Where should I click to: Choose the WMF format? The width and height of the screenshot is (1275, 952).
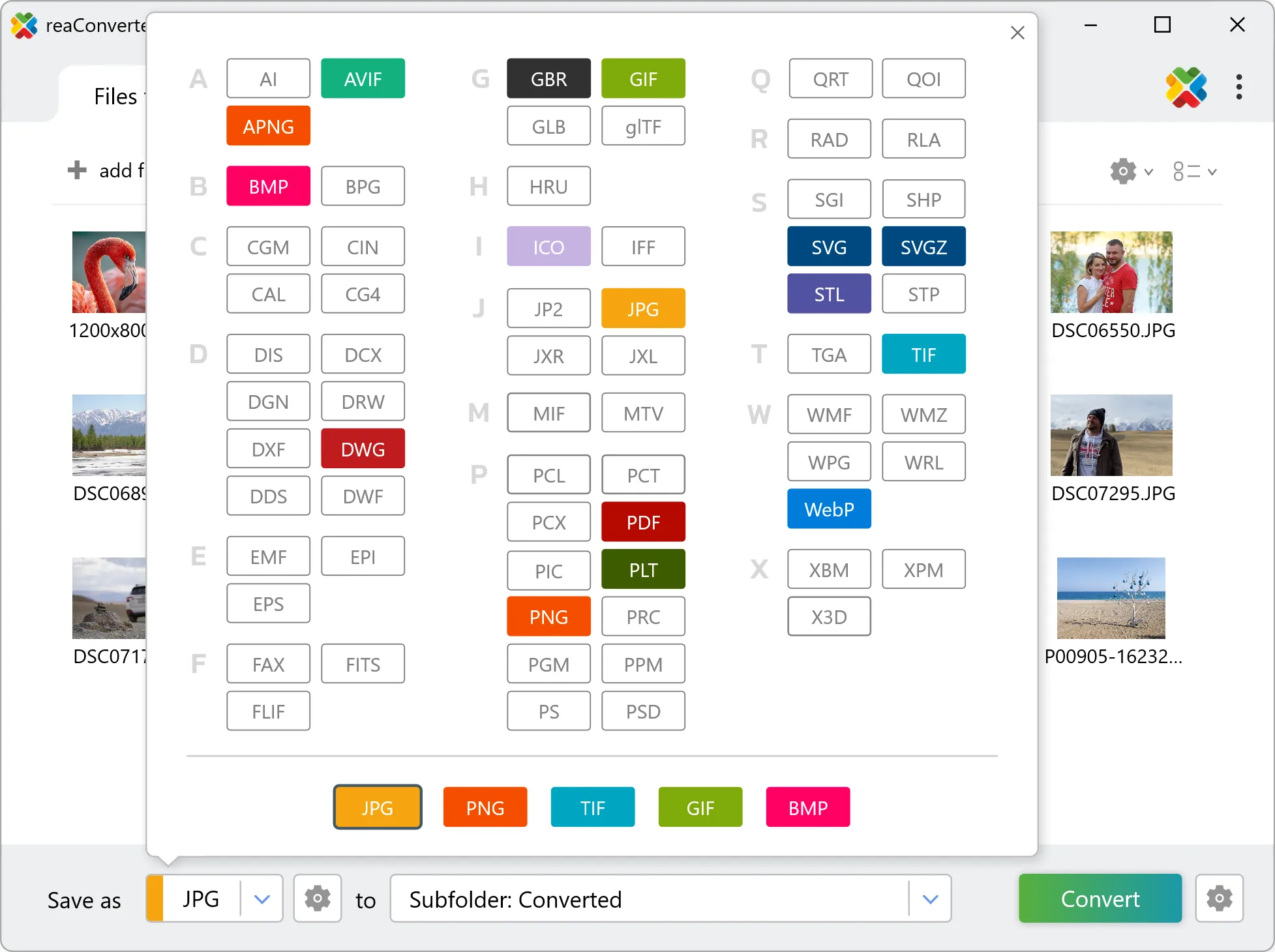[x=829, y=414]
